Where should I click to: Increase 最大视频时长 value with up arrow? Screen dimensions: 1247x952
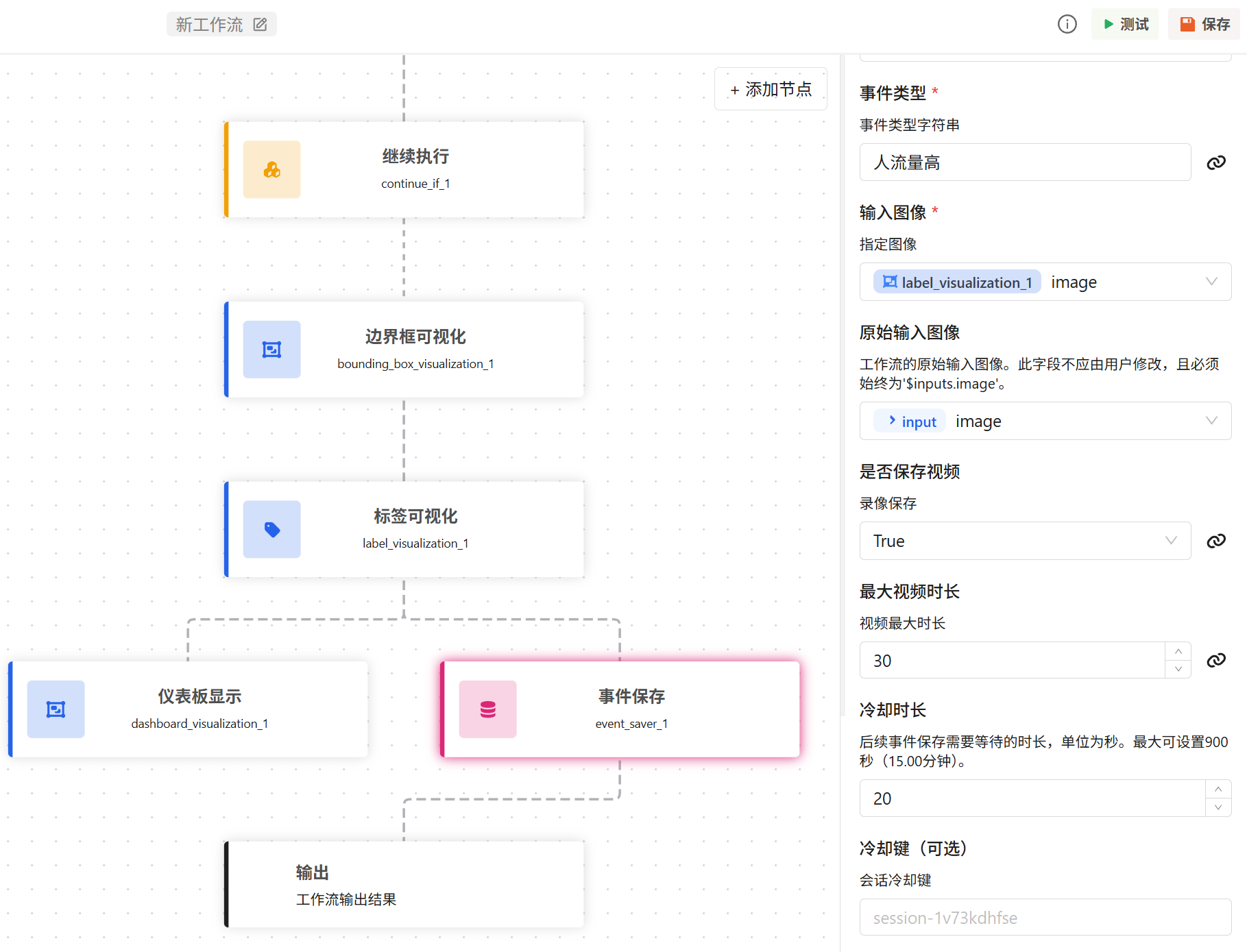1178,652
